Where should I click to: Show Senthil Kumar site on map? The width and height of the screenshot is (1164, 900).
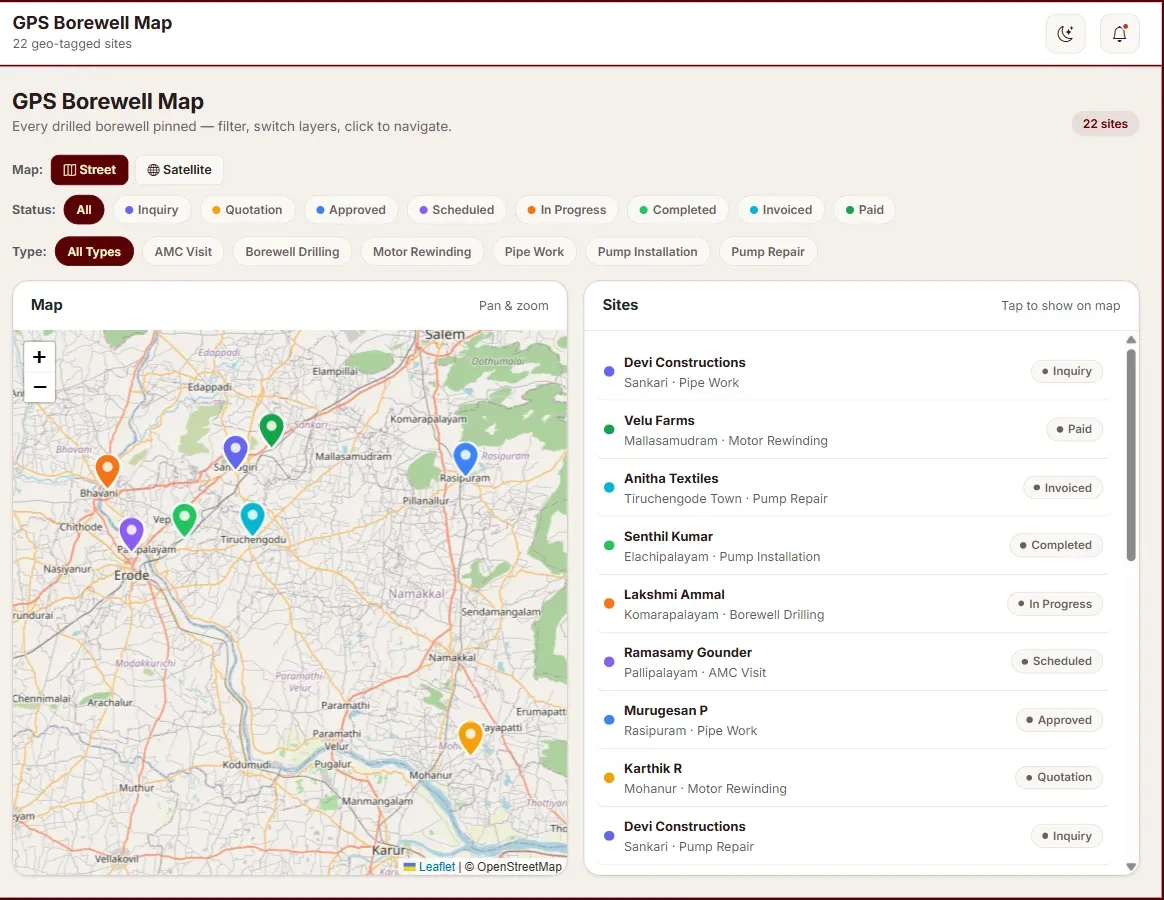(852, 546)
